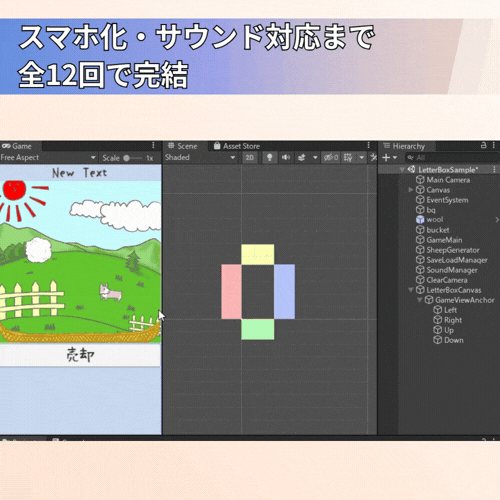Open the scene effects dropdown arrow
This screenshot has width=500, height=500.
pyautogui.click(x=315, y=157)
